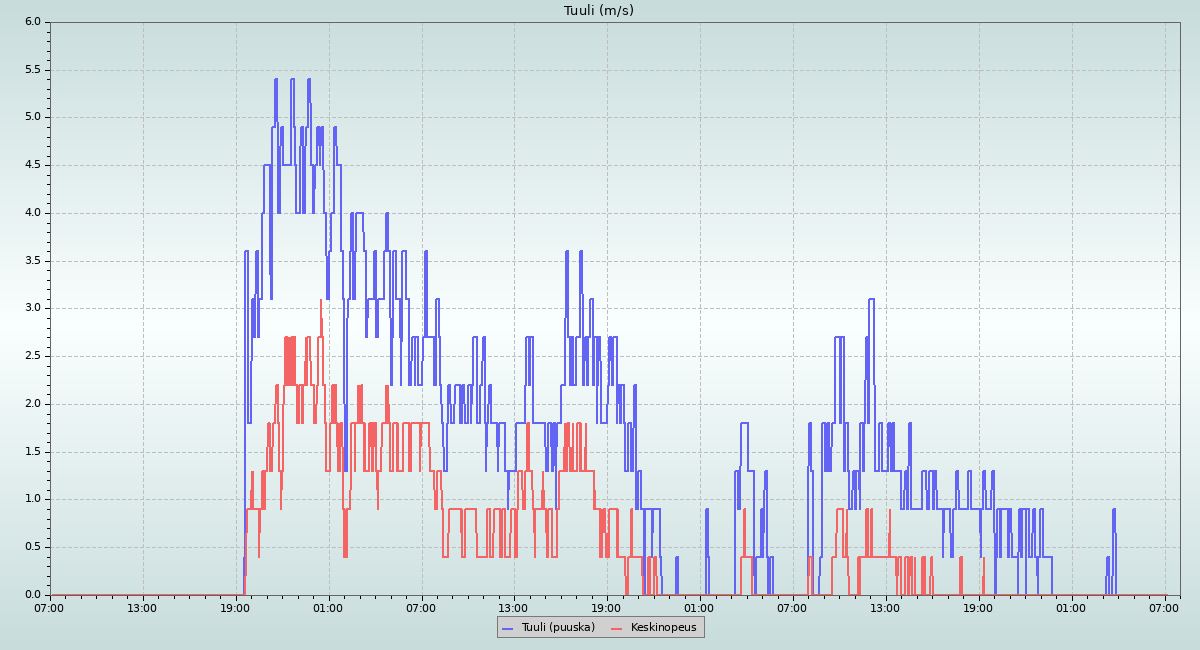
Task: Pick the 4.5 value on y-axis
Action: (x=32, y=165)
